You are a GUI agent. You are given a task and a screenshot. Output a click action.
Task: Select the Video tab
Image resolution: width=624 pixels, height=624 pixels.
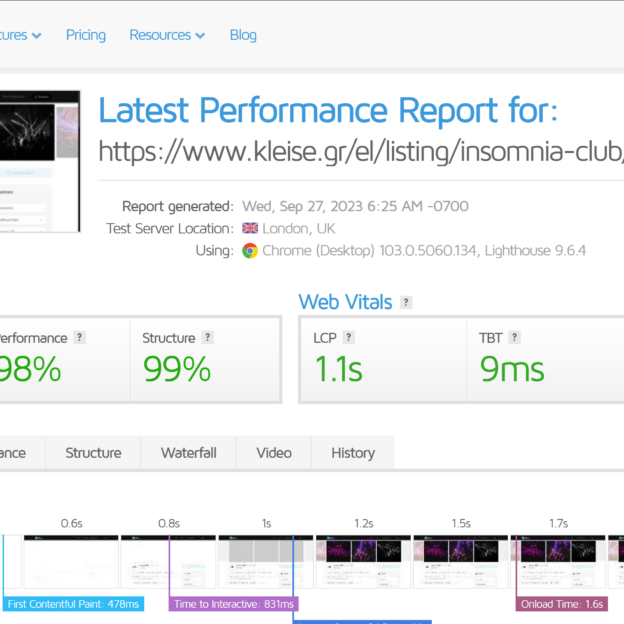coord(274,453)
